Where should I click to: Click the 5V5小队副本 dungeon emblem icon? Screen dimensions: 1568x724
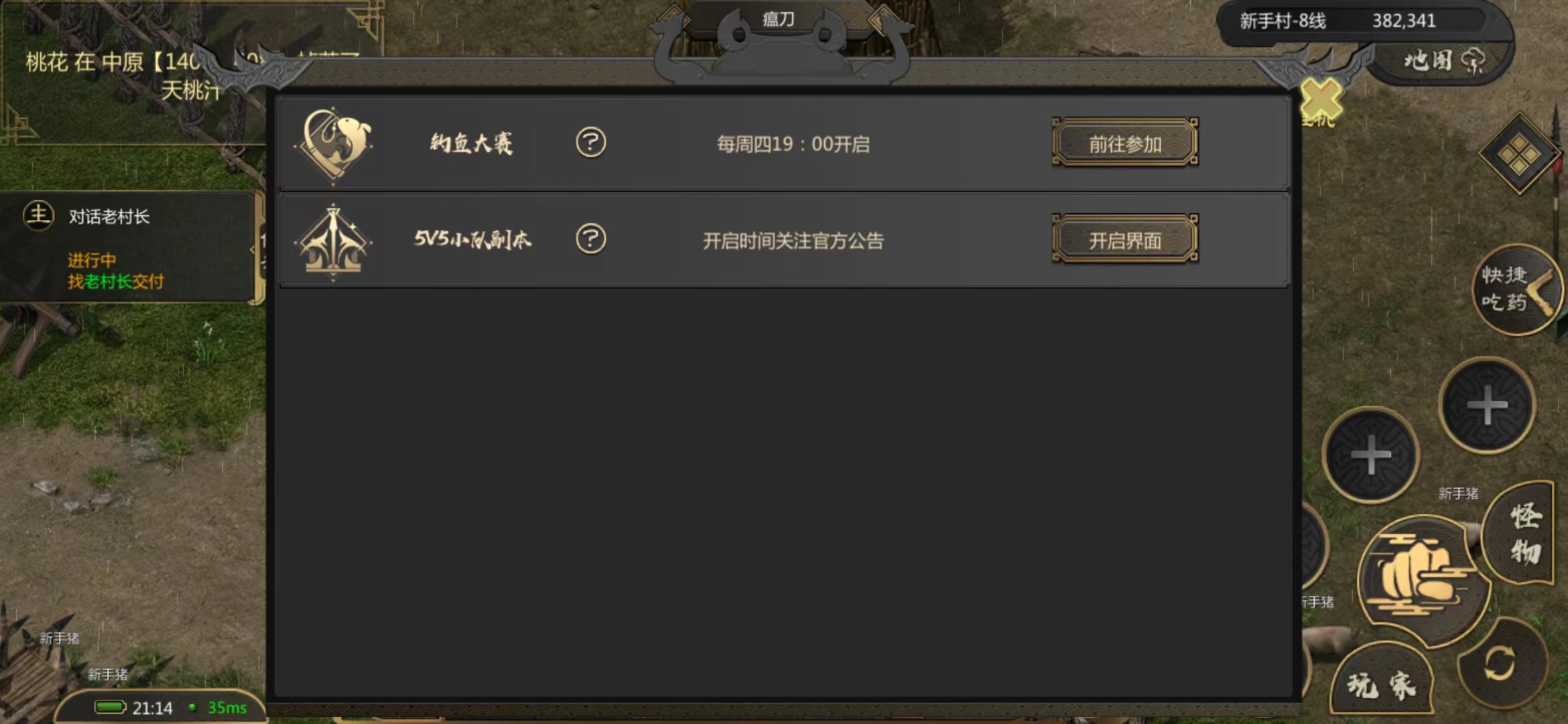tap(333, 241)
